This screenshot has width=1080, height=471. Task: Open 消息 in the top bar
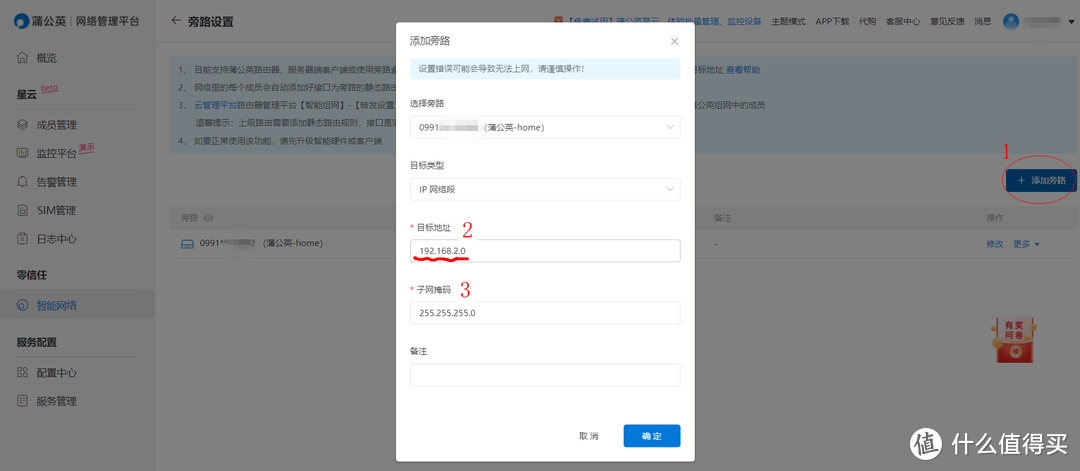coord(983,21)
